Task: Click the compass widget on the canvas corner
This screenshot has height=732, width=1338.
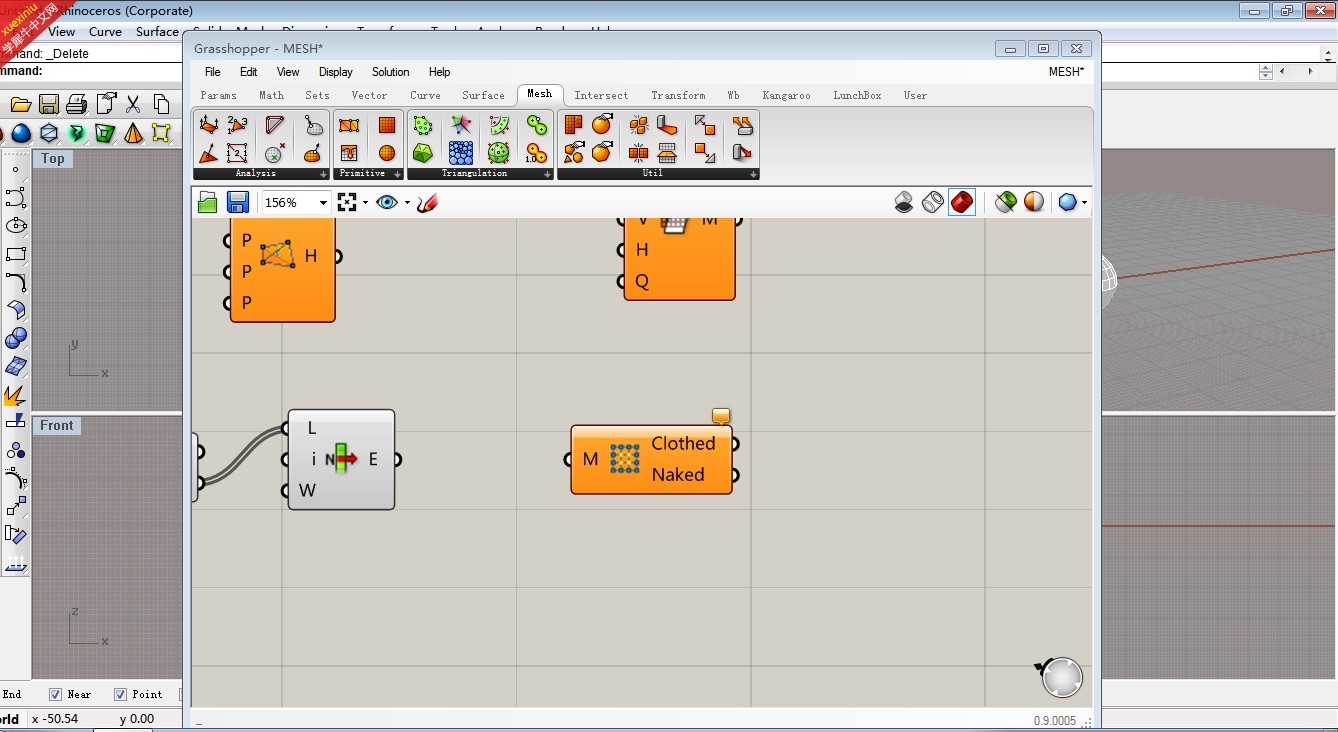Action: pos(1061,677)
